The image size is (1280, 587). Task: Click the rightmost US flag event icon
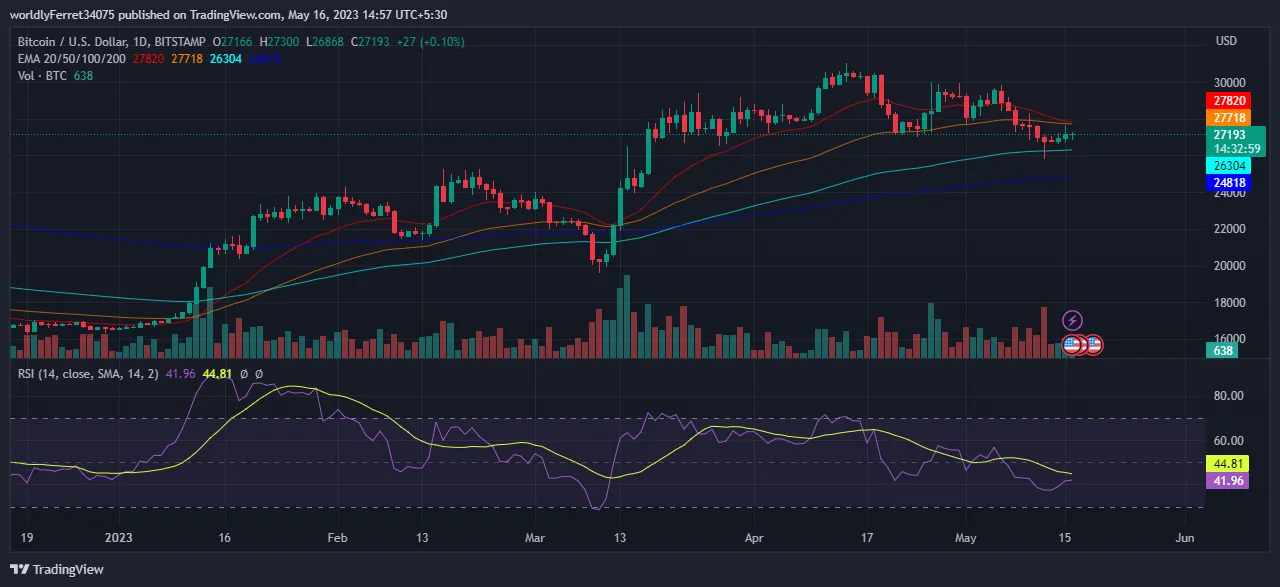click(x=1093, y=345)
